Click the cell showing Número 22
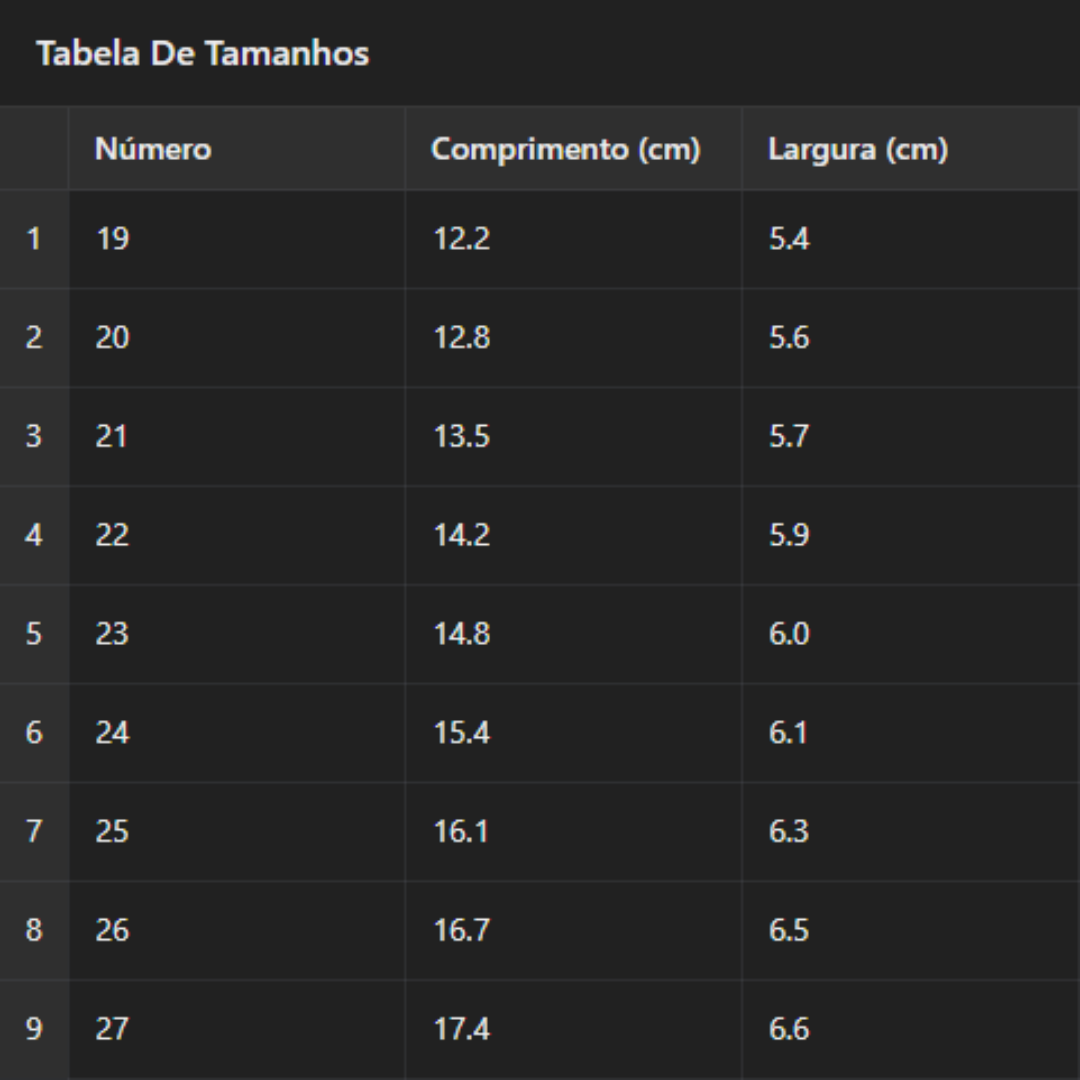 pyautogui.click(x=112, y=535)
